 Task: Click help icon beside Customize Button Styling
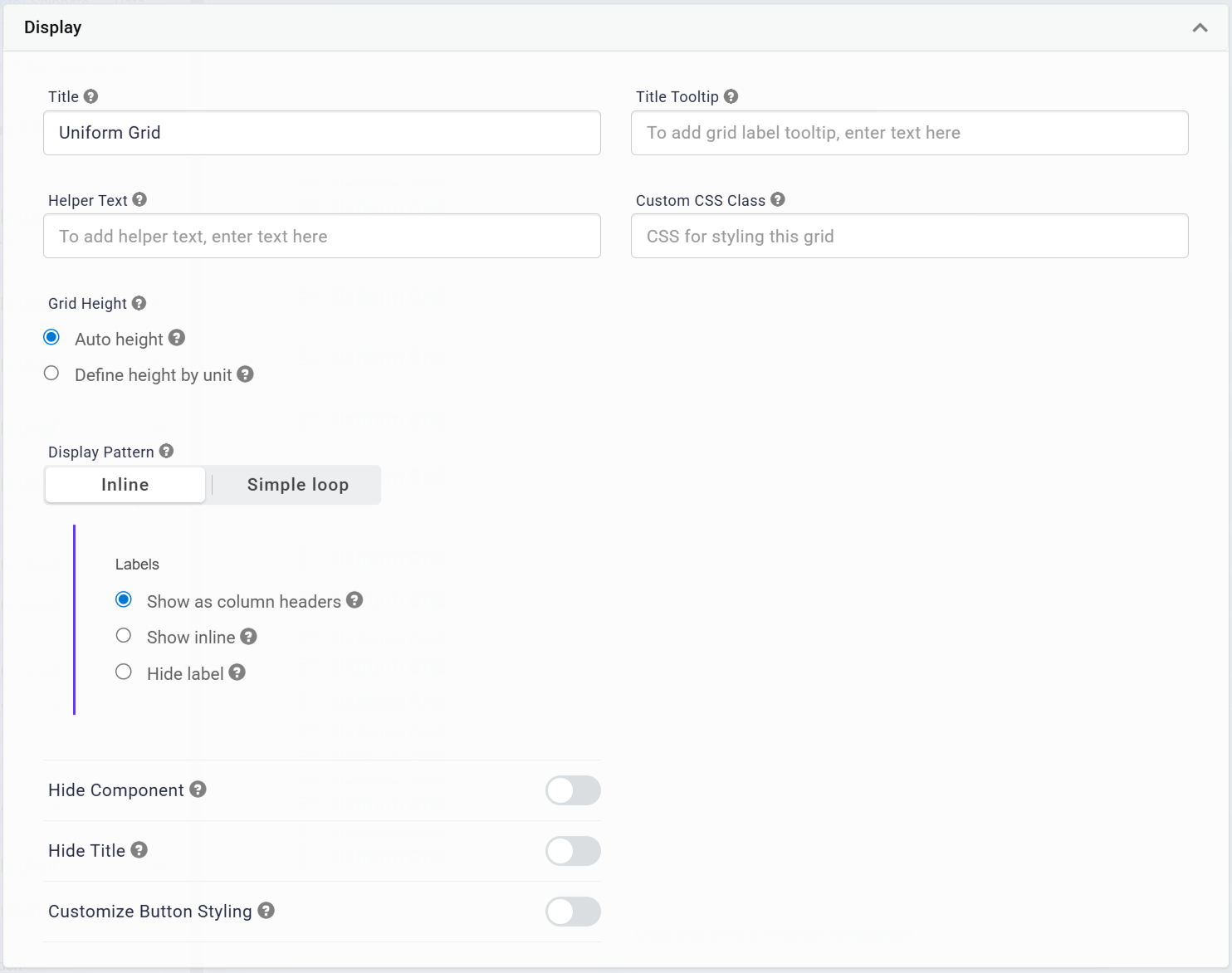[266, 911]
